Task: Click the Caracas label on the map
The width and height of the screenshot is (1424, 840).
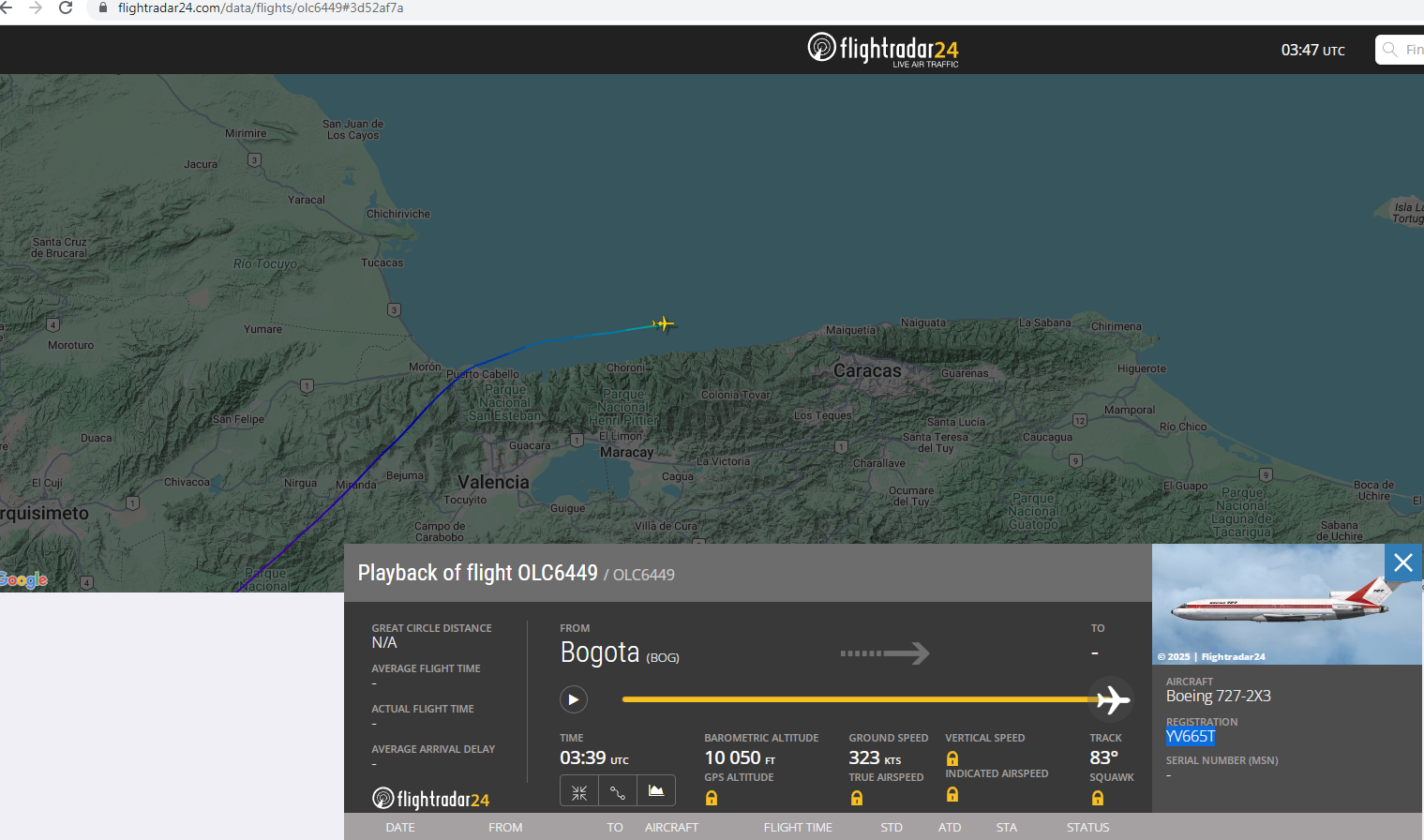Action: click(867, 371)
